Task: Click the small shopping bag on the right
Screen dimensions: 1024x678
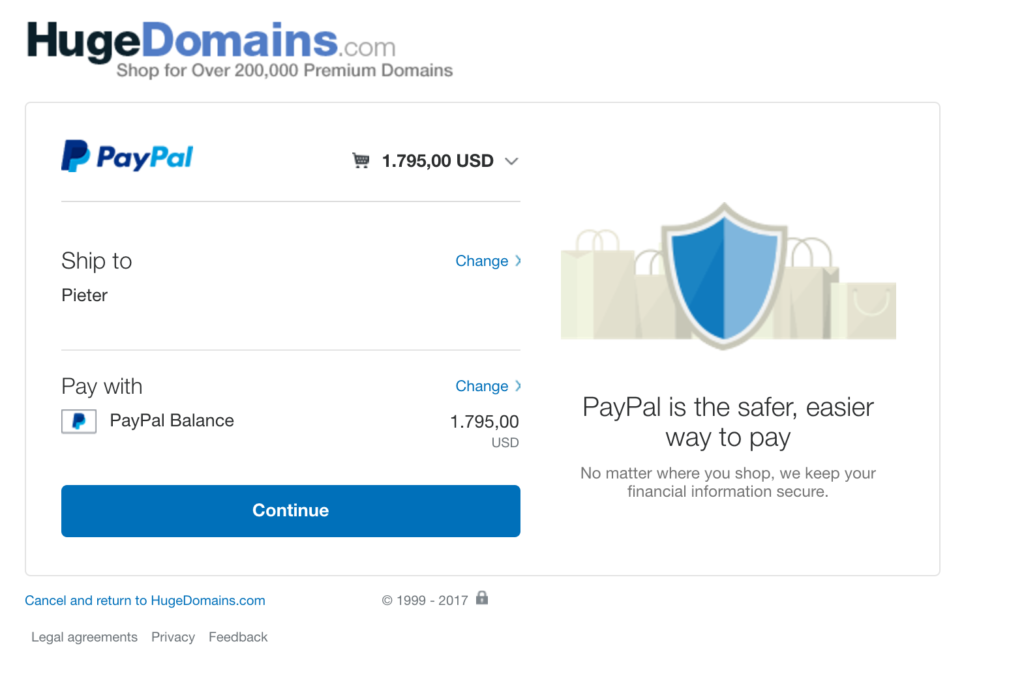Action: (871, 310)
